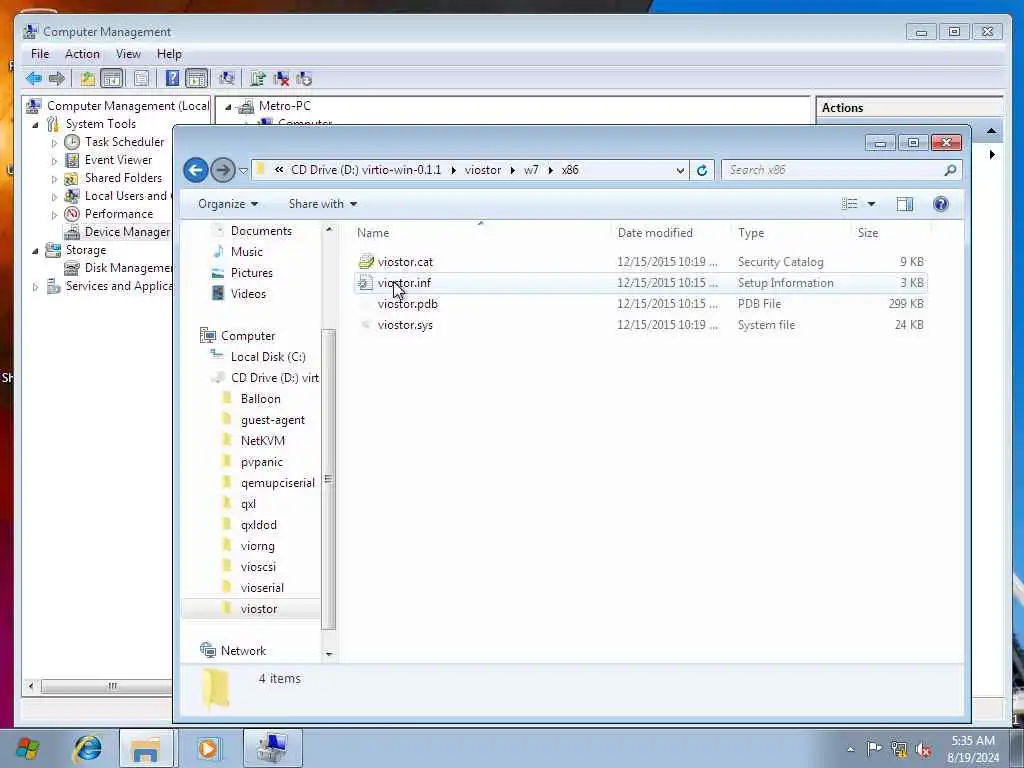1024x768 pixels.
Task: Expand the Task Scheduler tree node
Action: click(54, 142)
